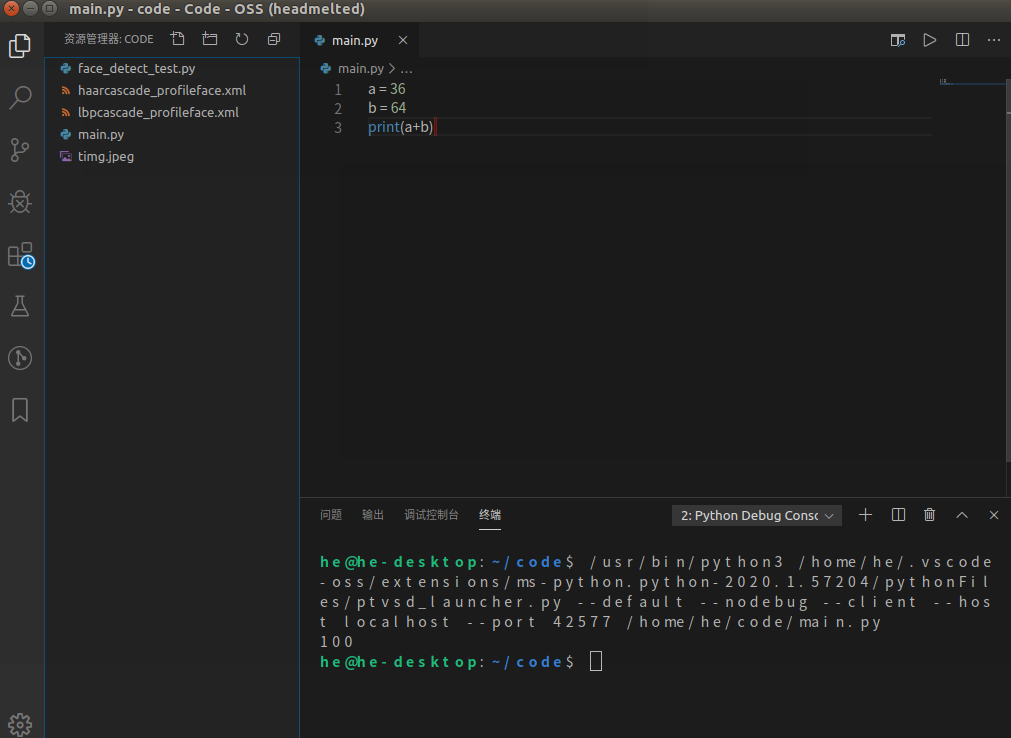The image size is (1011, 738).
Task: Click the editor minimap preview
Action: [970, 83]
